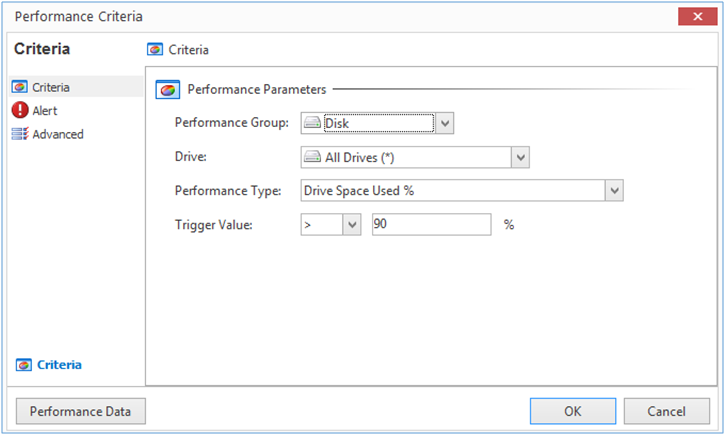
Task: Switch to the Alert page label
Action: coord(45,111)
